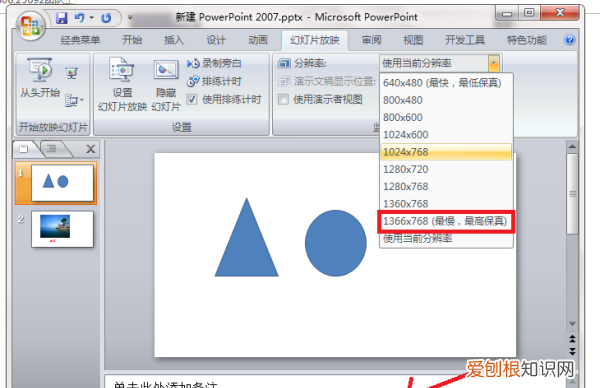Click the resolution combo box field
The image size is (600, 388).
click(x=434, y=63)
